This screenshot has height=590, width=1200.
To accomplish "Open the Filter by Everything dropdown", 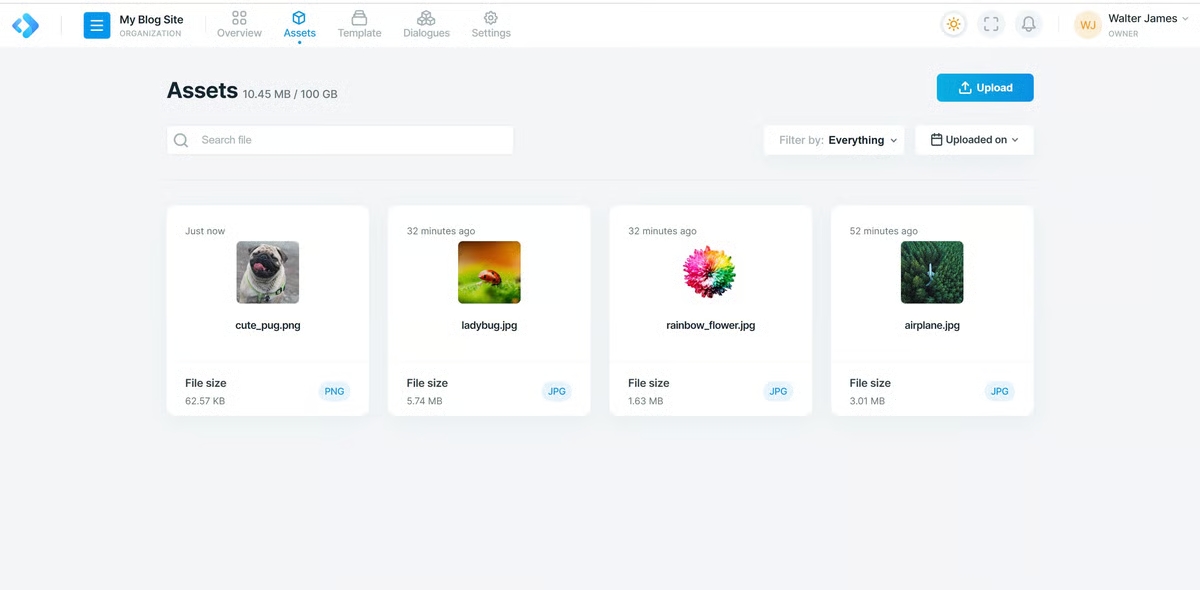I will [834, 139].
